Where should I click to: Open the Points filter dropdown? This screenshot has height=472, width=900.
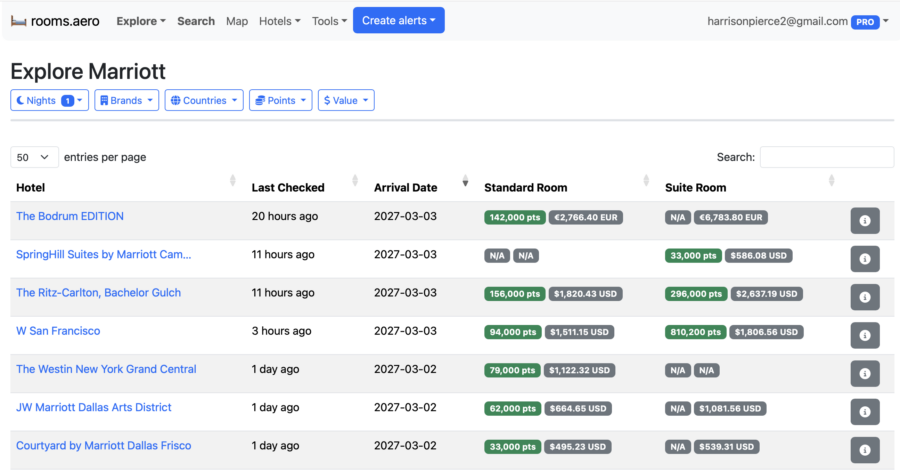coord(281,100)
